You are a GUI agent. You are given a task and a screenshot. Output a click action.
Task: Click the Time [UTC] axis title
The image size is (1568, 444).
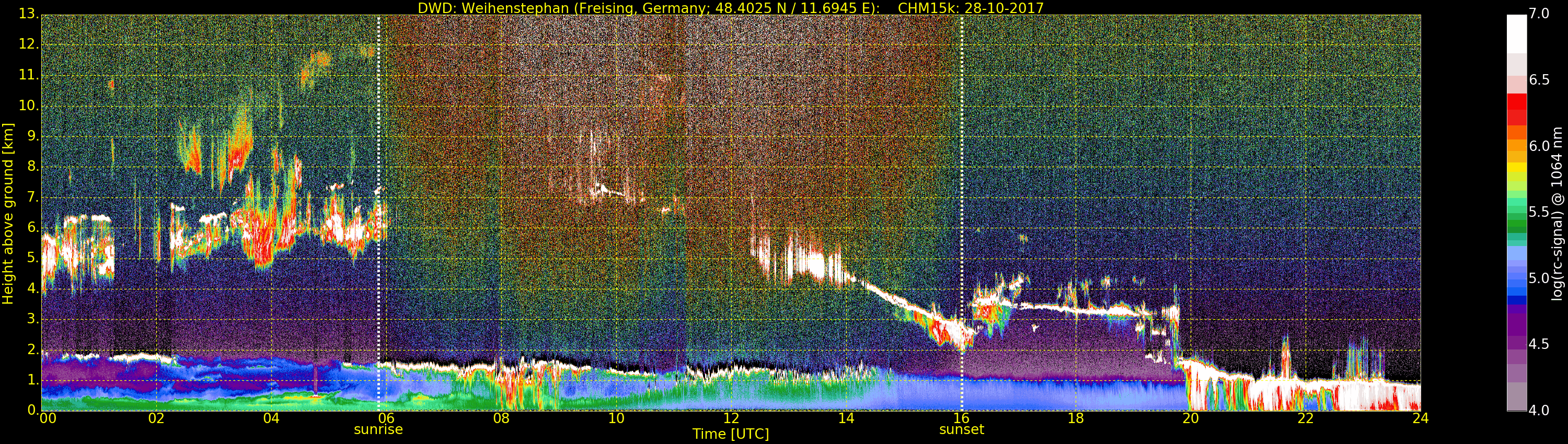click(x=731, y=434)
